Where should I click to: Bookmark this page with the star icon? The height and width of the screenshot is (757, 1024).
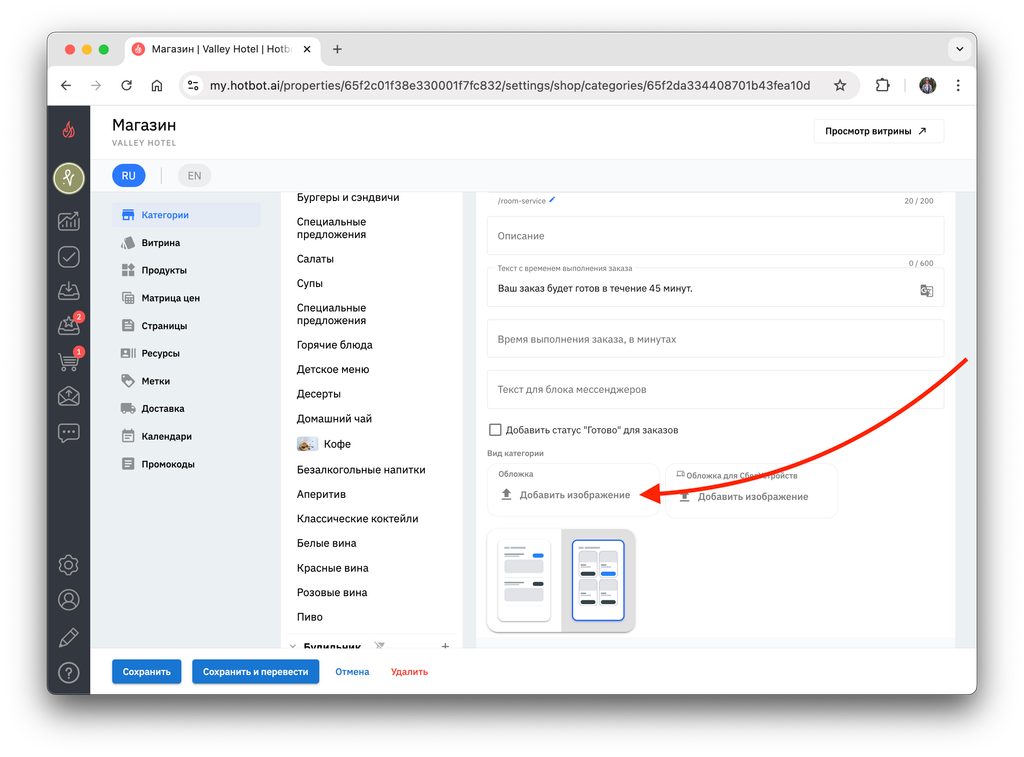click(840, 86)
